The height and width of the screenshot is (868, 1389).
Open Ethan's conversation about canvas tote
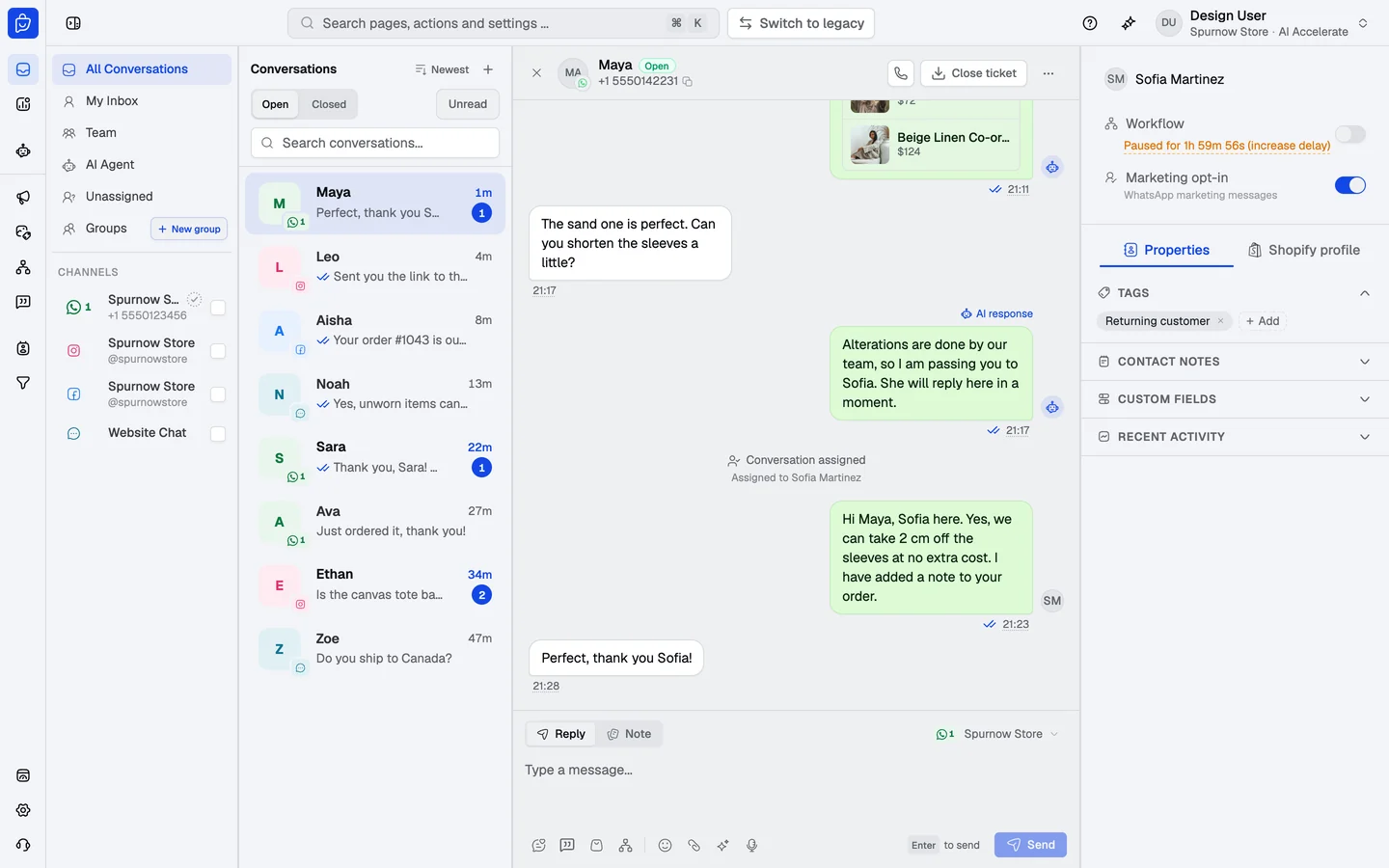375,585
